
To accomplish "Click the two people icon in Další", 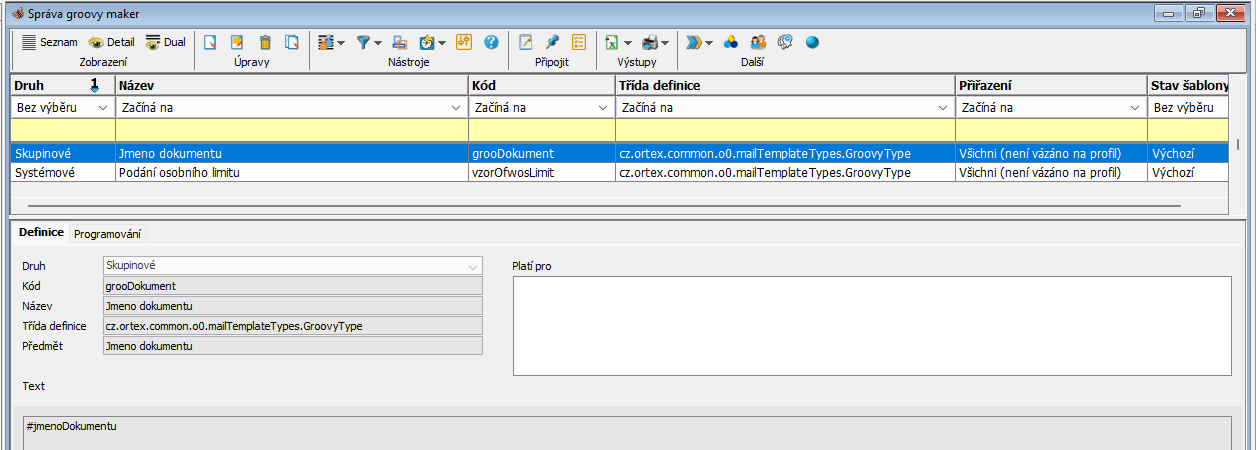I will pyautogui.click(x=758, y=43).
